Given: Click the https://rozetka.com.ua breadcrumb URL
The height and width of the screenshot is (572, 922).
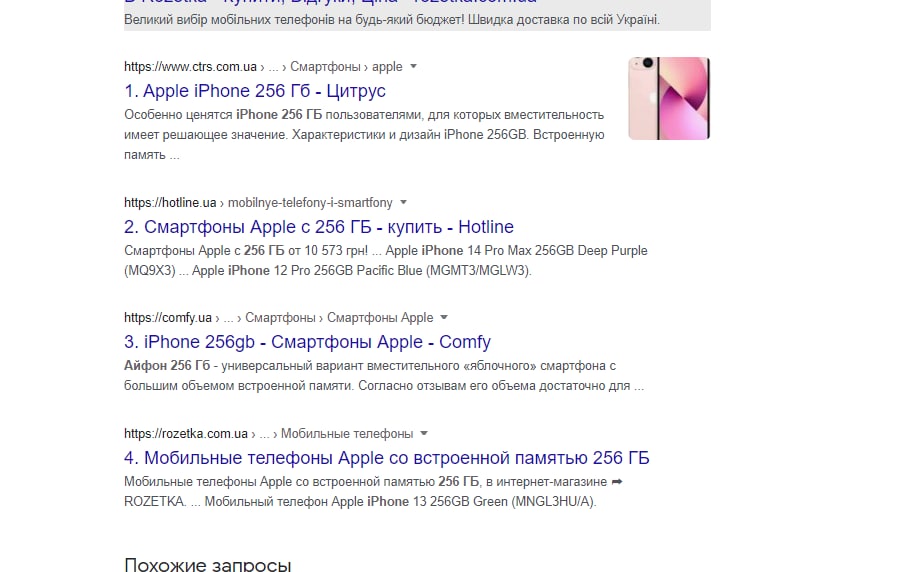Looking at the screenshot, I should point(186,434).
